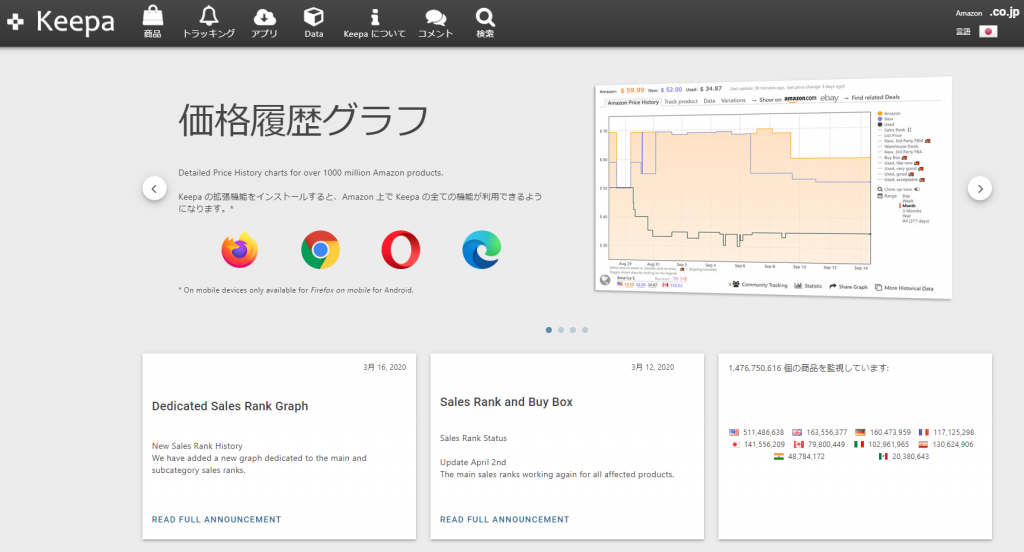Read full announcement for Dedicated Sales Rank Graph
Image resolution: width=1024 pixels, height=552 pixels.
click(216, 519)
